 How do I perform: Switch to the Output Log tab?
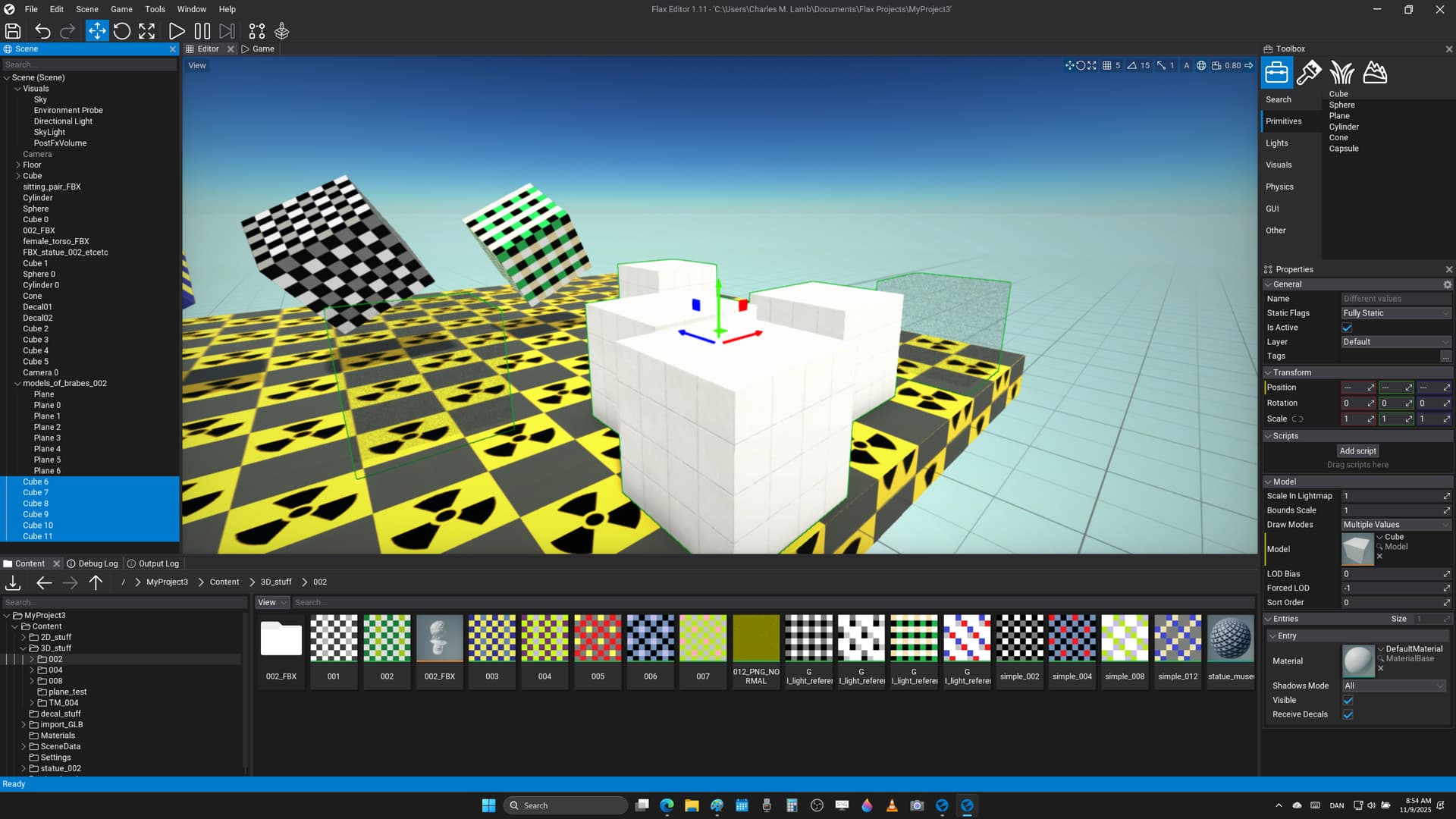(153, 563)
